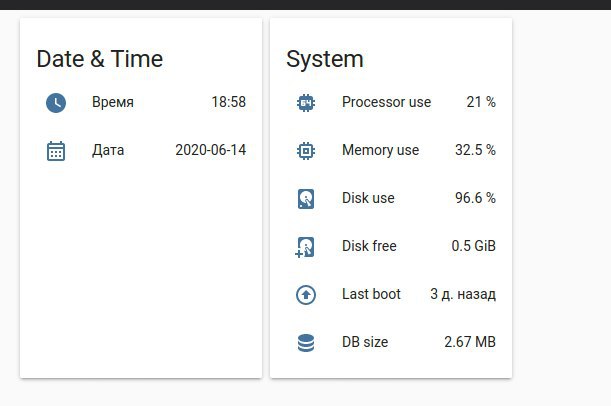Select the System card title
The height and width of the screenshot is (406, 611).
325,60
